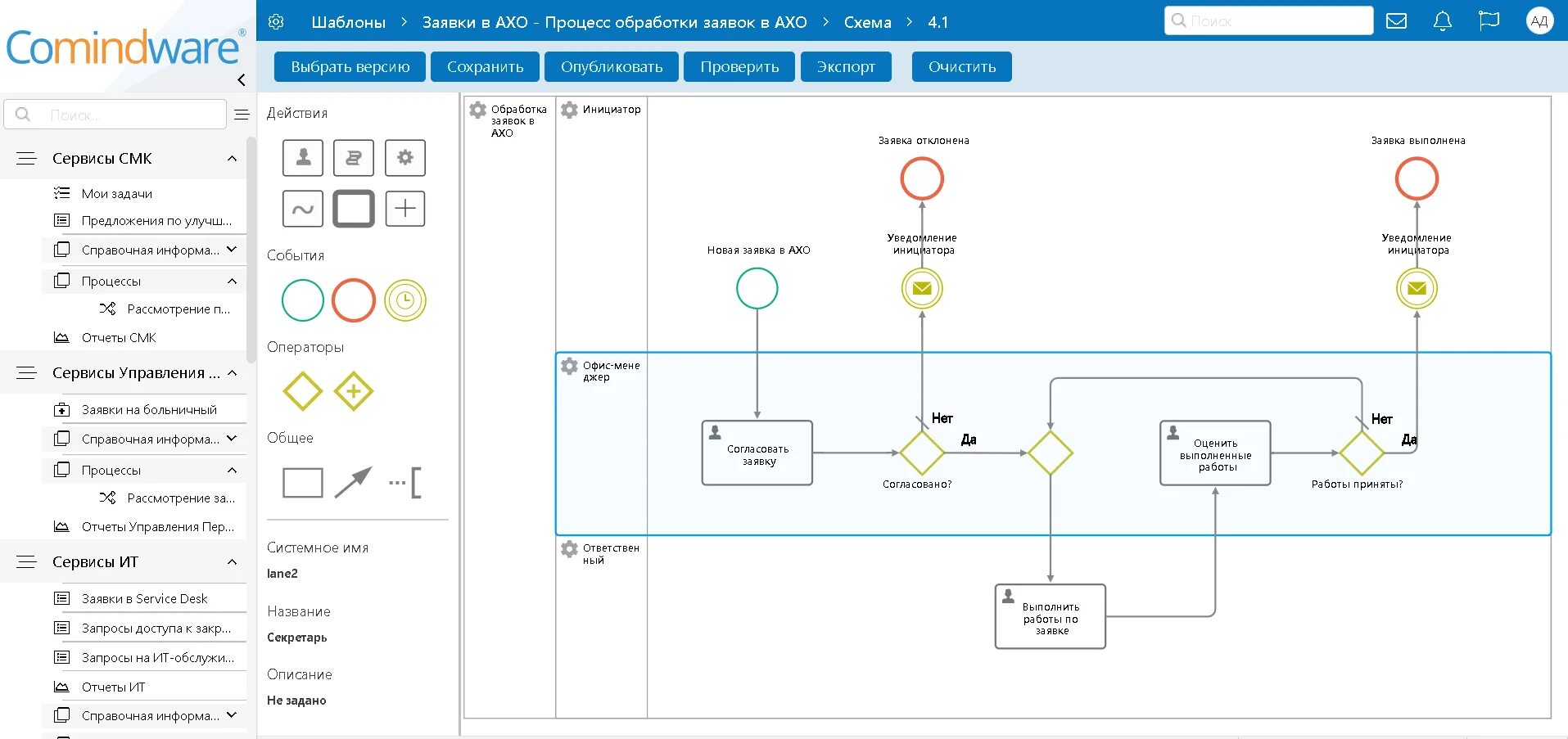The width and height of the screenshot is (1568, 739).
Task: Toggle sidebar menu list icon near search
Action: pos(242,115)
